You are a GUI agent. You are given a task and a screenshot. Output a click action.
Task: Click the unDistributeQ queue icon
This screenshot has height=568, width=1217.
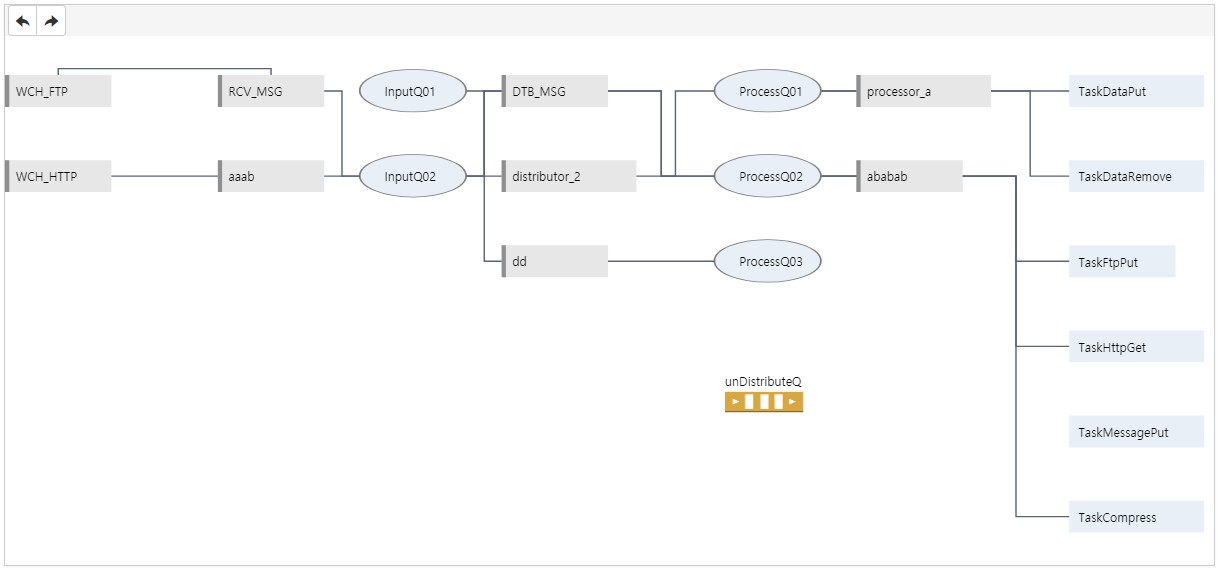point(764,402)
